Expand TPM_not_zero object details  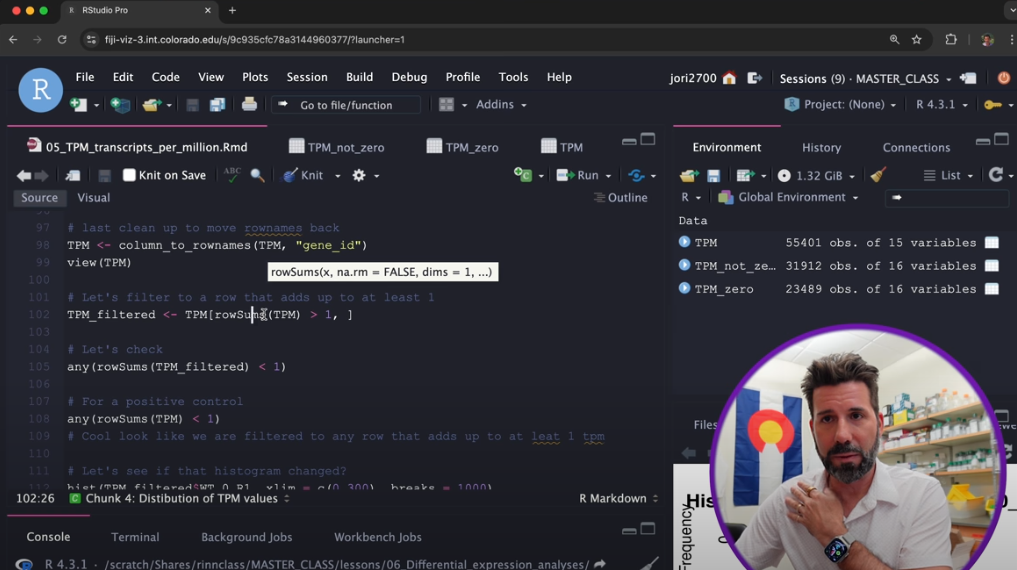(x=684, y=265)
